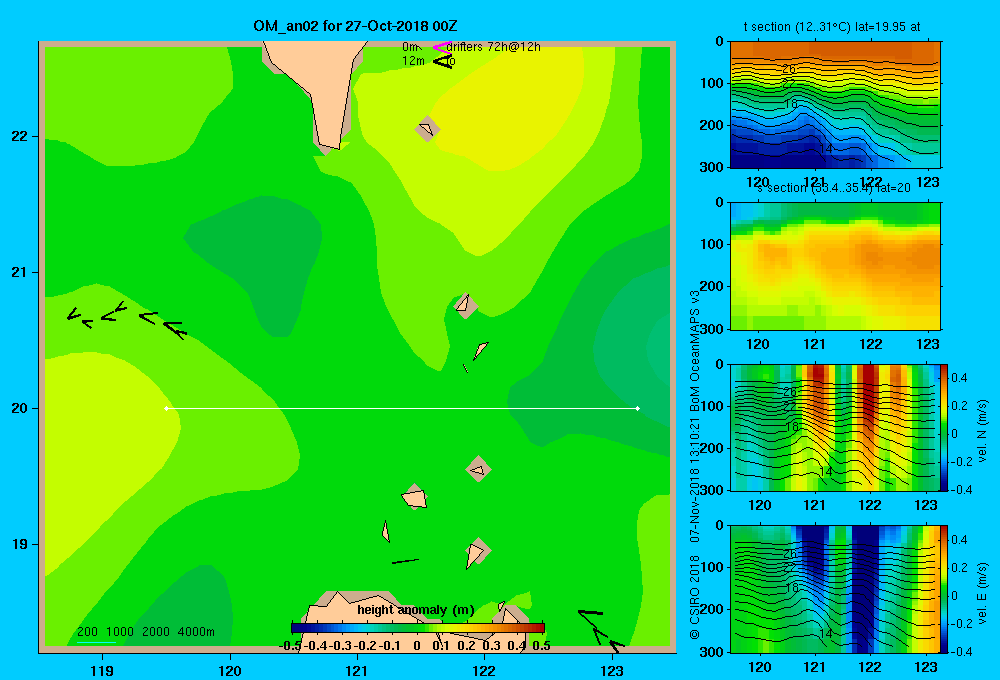Click the 'vel. E (m/s)' axis label
The width and height of the screenshot is (1000, 680).
pyautogui.click(x=982, y=592)
